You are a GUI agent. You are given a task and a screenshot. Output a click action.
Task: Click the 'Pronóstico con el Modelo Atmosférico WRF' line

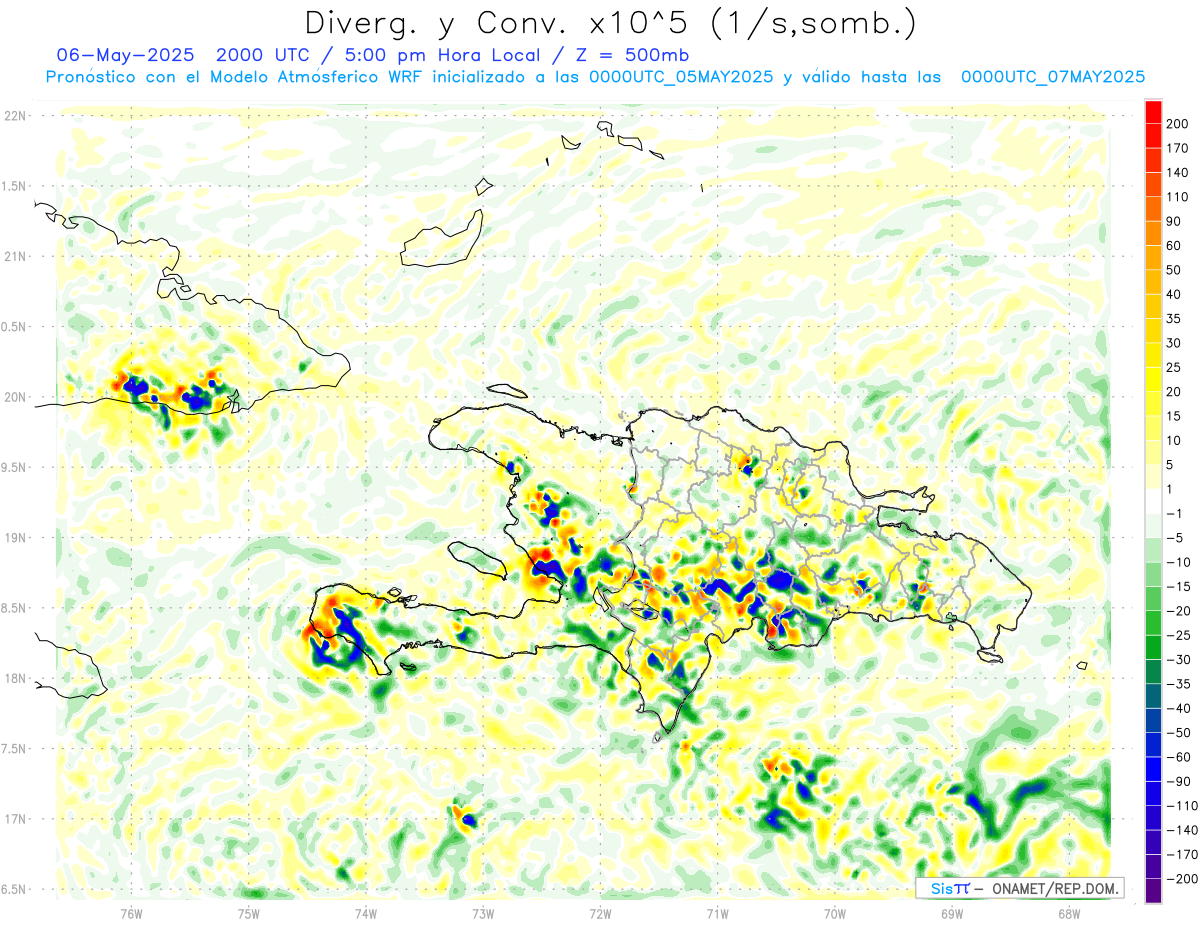[x=233, y=77]
